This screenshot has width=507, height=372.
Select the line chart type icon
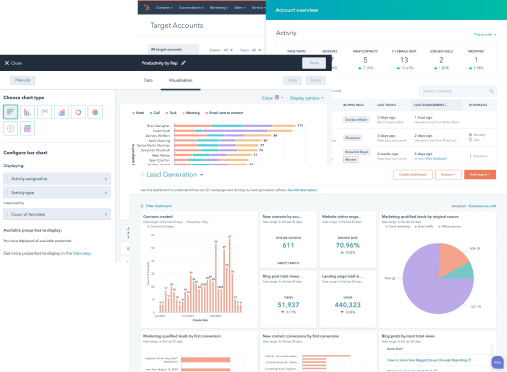click(44, 112)
